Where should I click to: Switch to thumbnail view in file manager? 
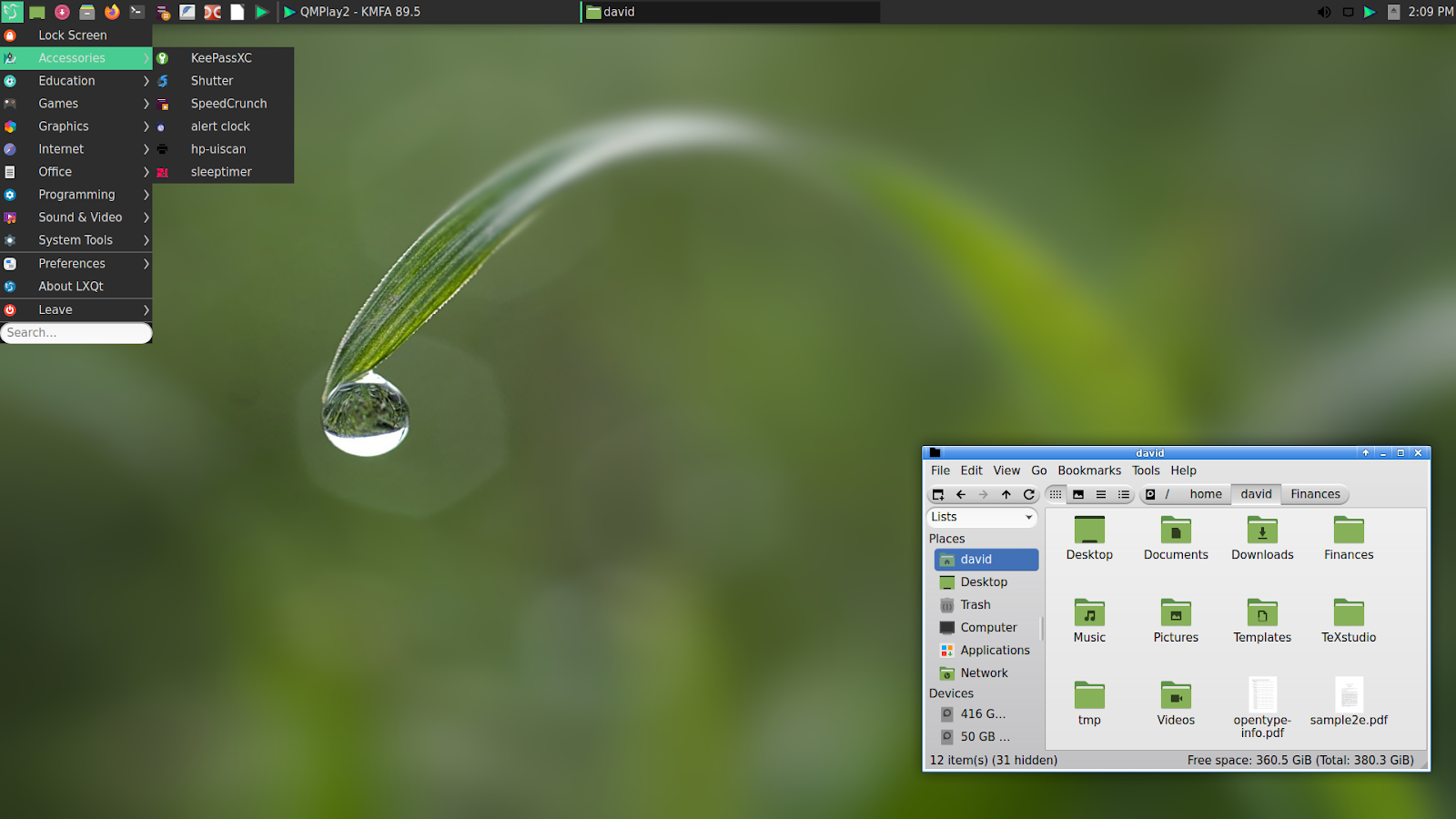[x=1078, y=494]
